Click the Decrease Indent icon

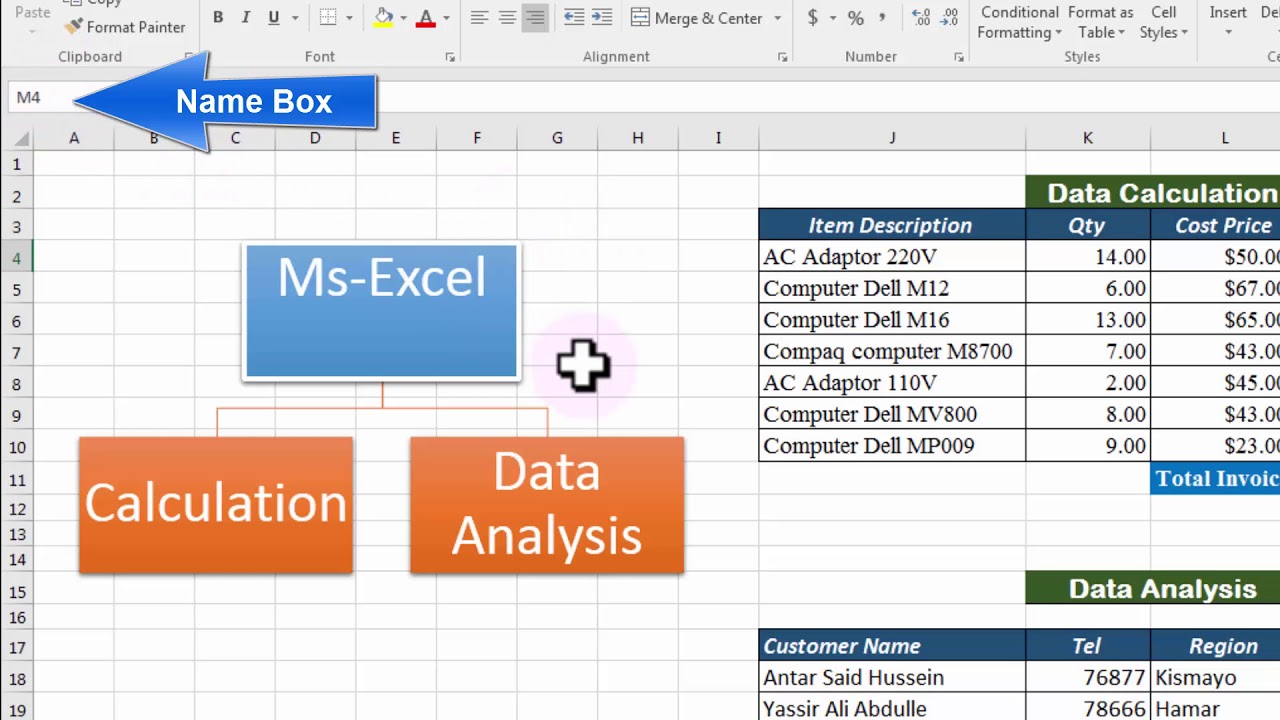(574, 18)
